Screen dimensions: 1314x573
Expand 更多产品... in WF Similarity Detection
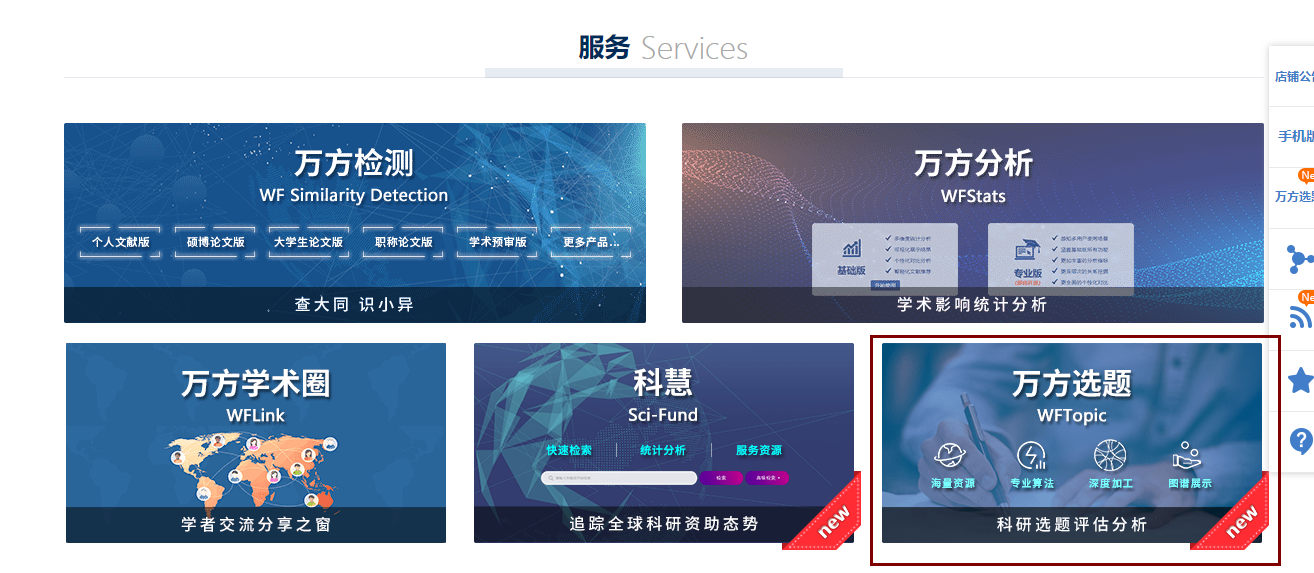click(590, 242)
